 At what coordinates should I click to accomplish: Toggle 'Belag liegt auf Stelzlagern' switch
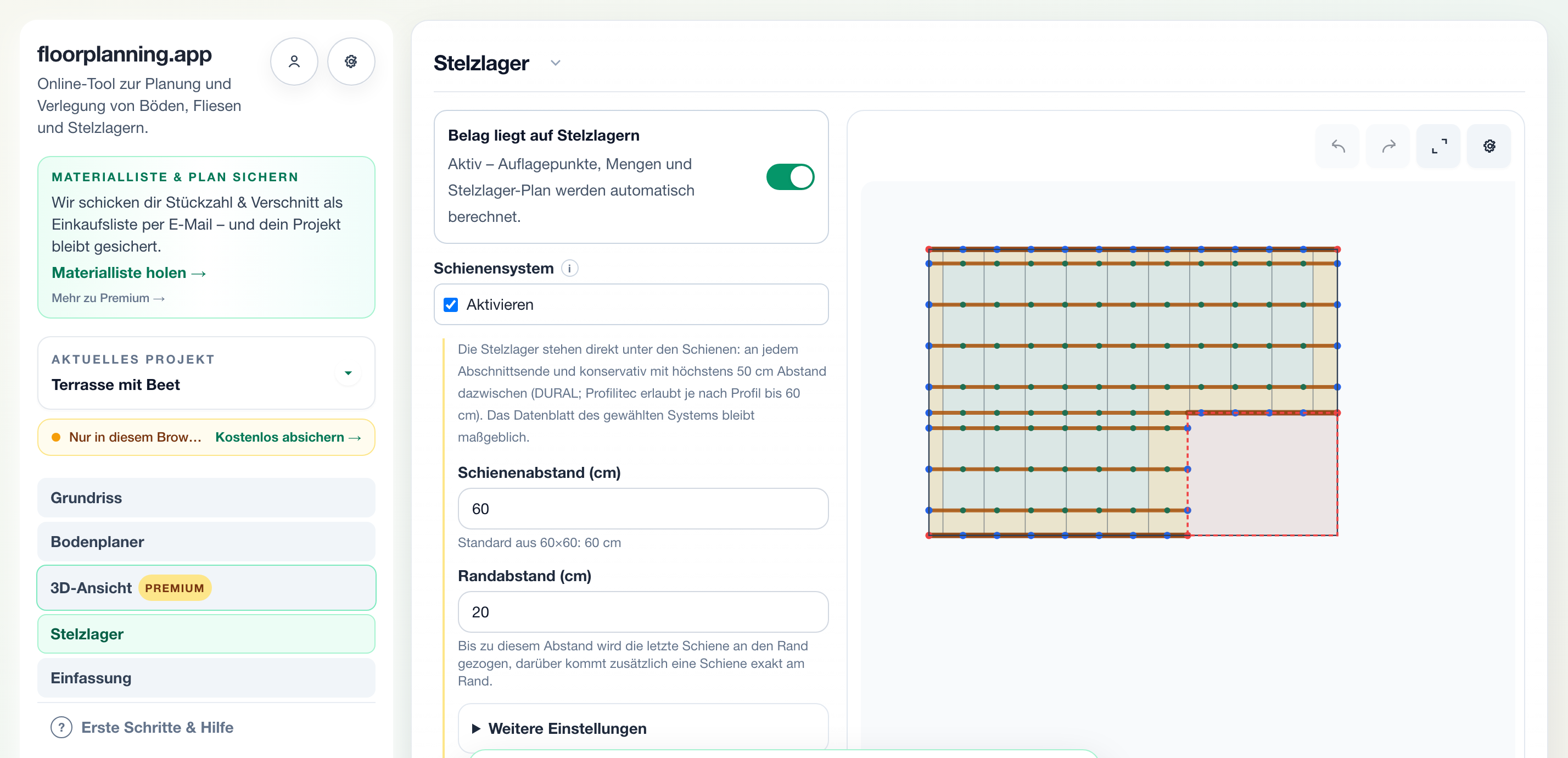click(x=790, y=177)
